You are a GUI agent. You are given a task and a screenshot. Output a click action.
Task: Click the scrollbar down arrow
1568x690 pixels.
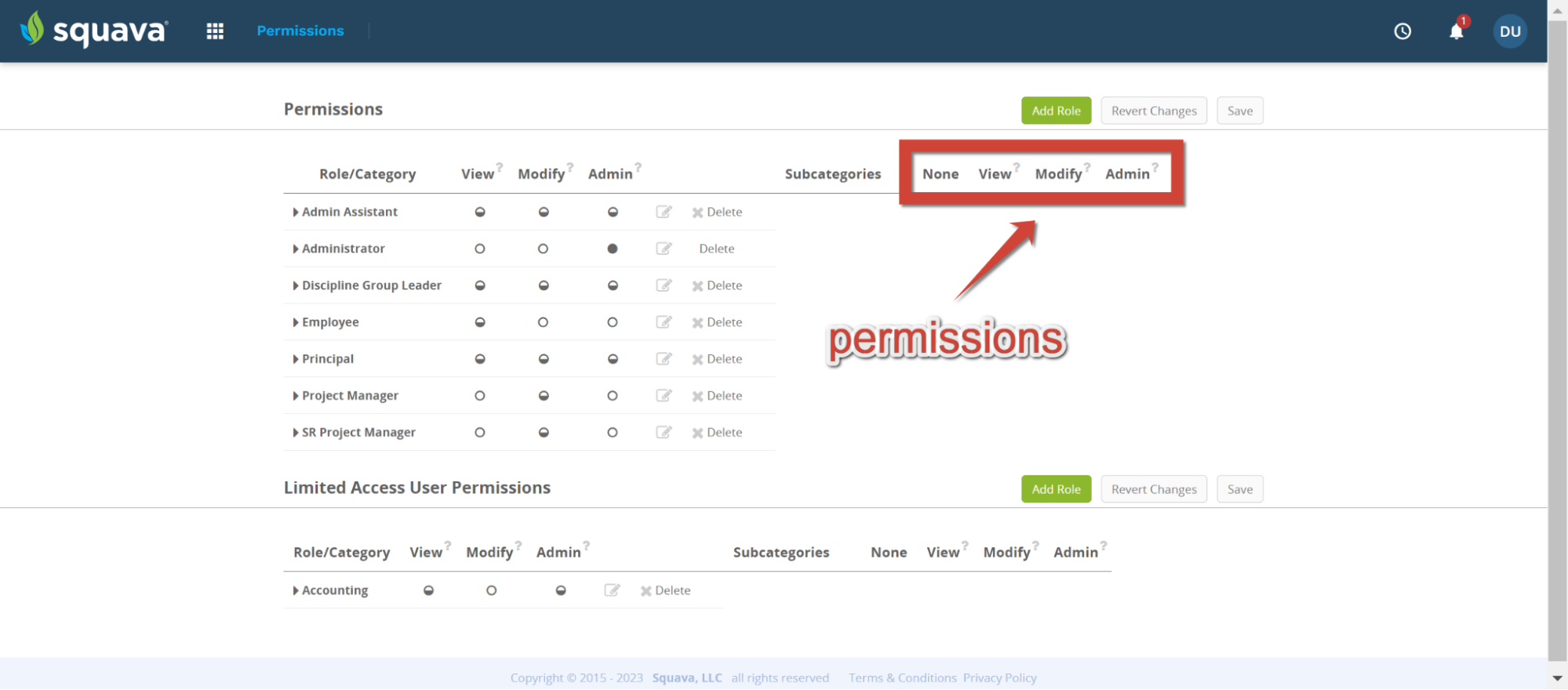[x=1558, y=678]
